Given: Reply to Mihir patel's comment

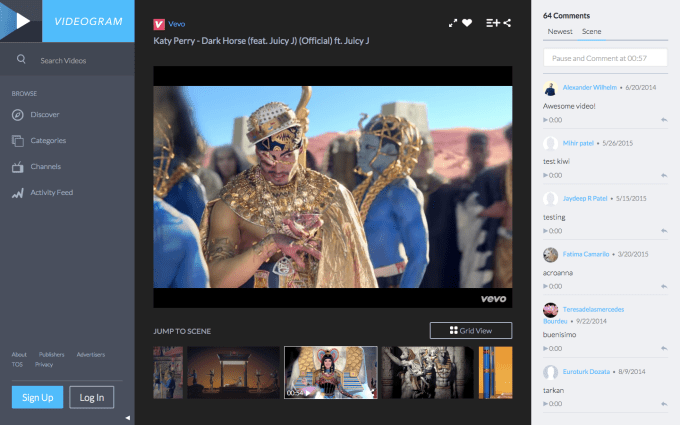Looking at the screenshot, I should tap(664, 175).
